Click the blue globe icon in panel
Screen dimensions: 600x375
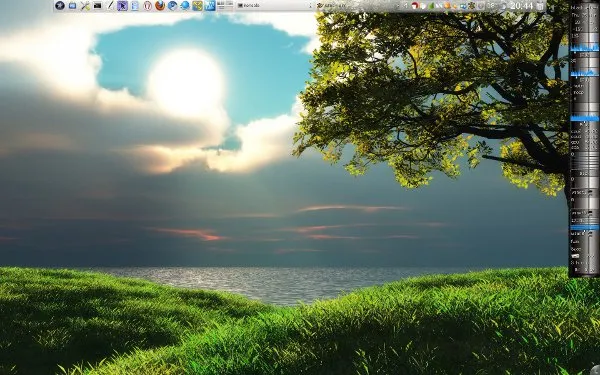point(185,5)
